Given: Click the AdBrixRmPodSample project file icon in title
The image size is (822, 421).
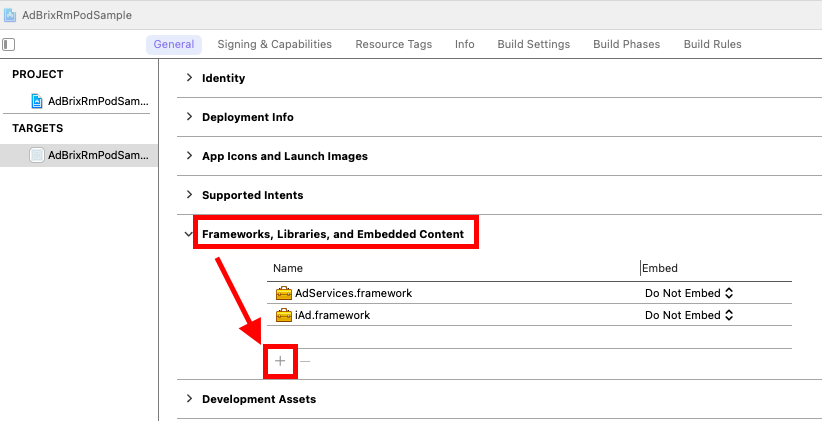Looking at the screenshot, I should click(x=10, y=15).
